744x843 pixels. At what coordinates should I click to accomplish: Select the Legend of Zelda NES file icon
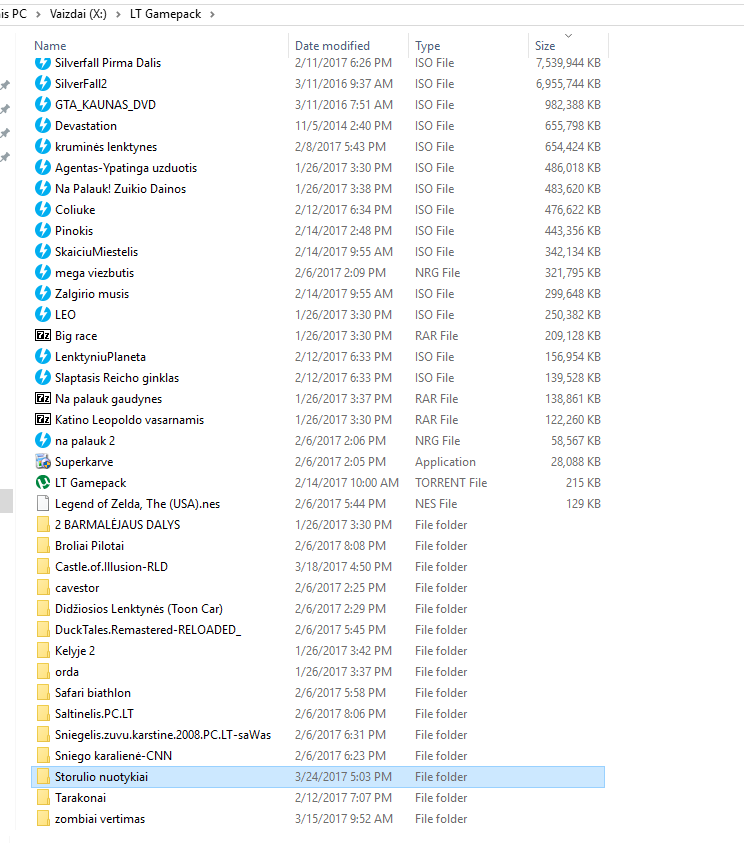[x=43, y=503]
